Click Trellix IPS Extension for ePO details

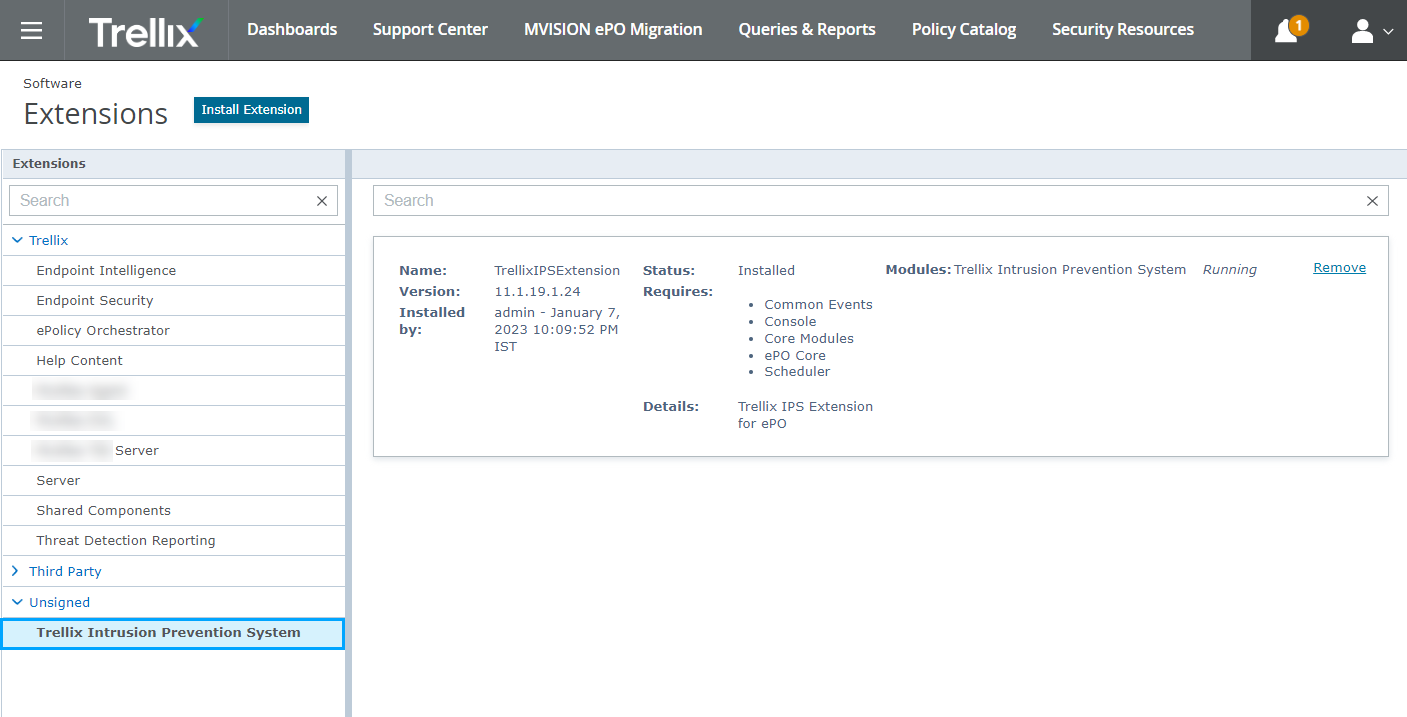pos(805,415)
